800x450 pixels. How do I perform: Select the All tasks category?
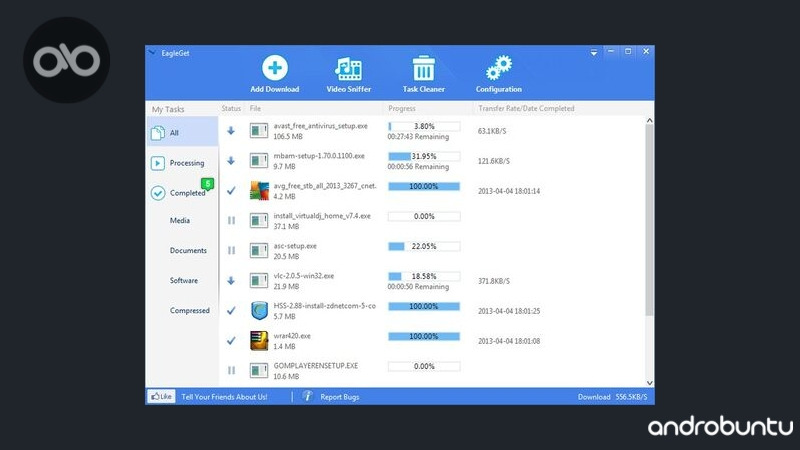183,133
